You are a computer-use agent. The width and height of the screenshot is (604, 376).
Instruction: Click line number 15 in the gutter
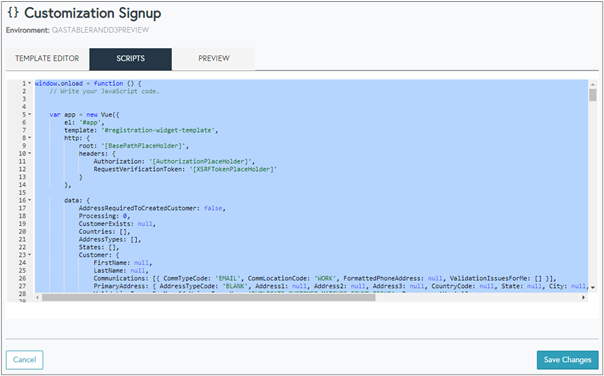tap(22, 192)
